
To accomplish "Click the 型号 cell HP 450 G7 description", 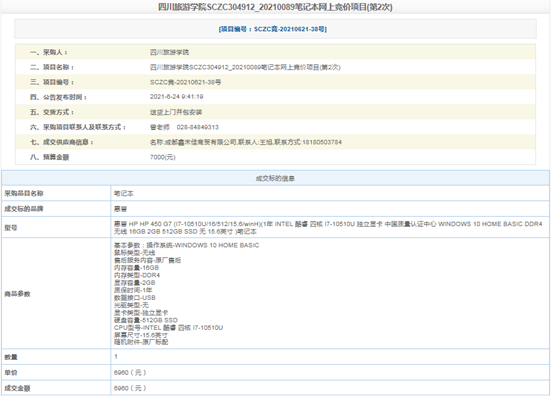I will point(328,228).
